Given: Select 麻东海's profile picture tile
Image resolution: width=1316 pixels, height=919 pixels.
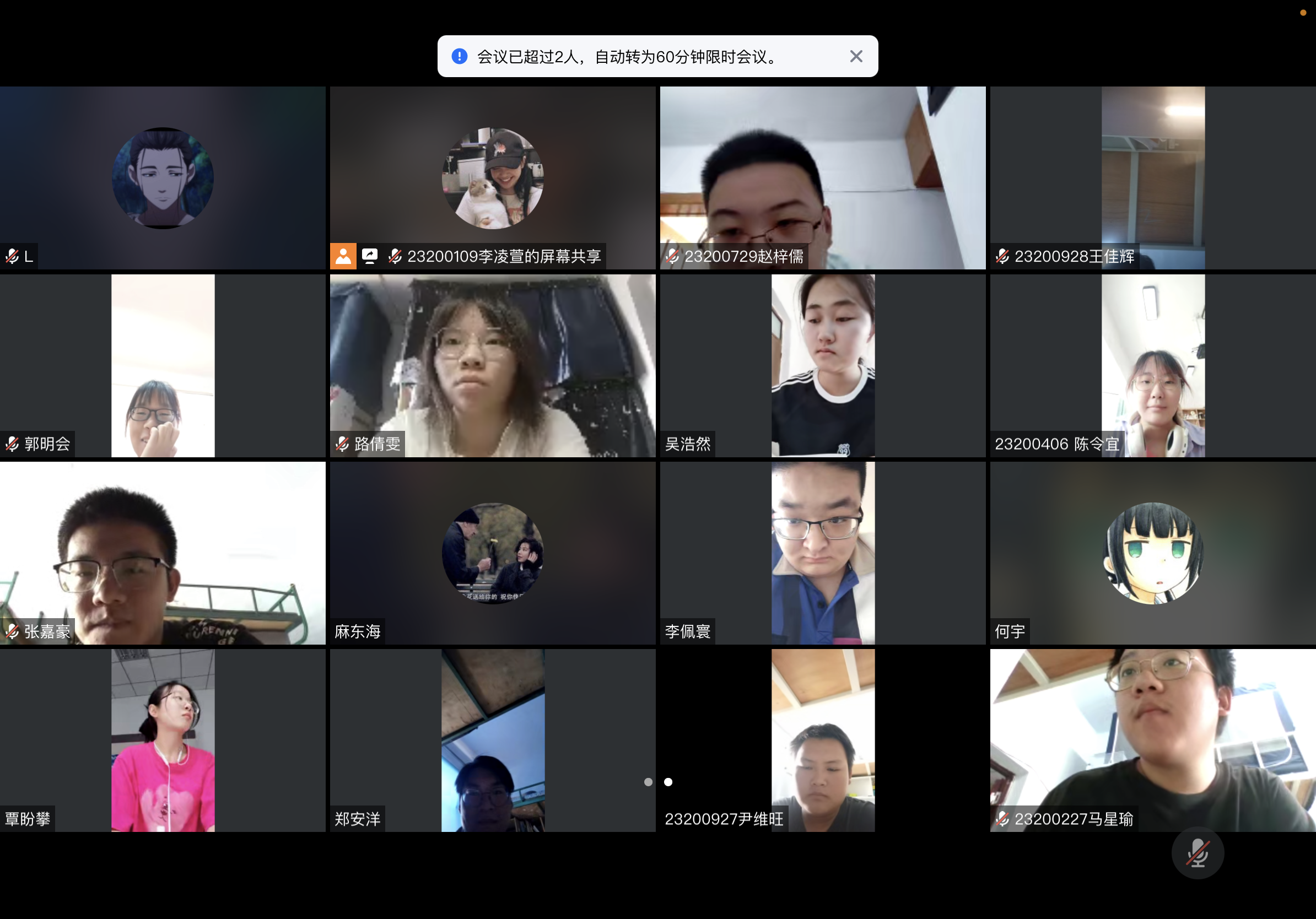Looking at the screenshot, I should [492, 553].
